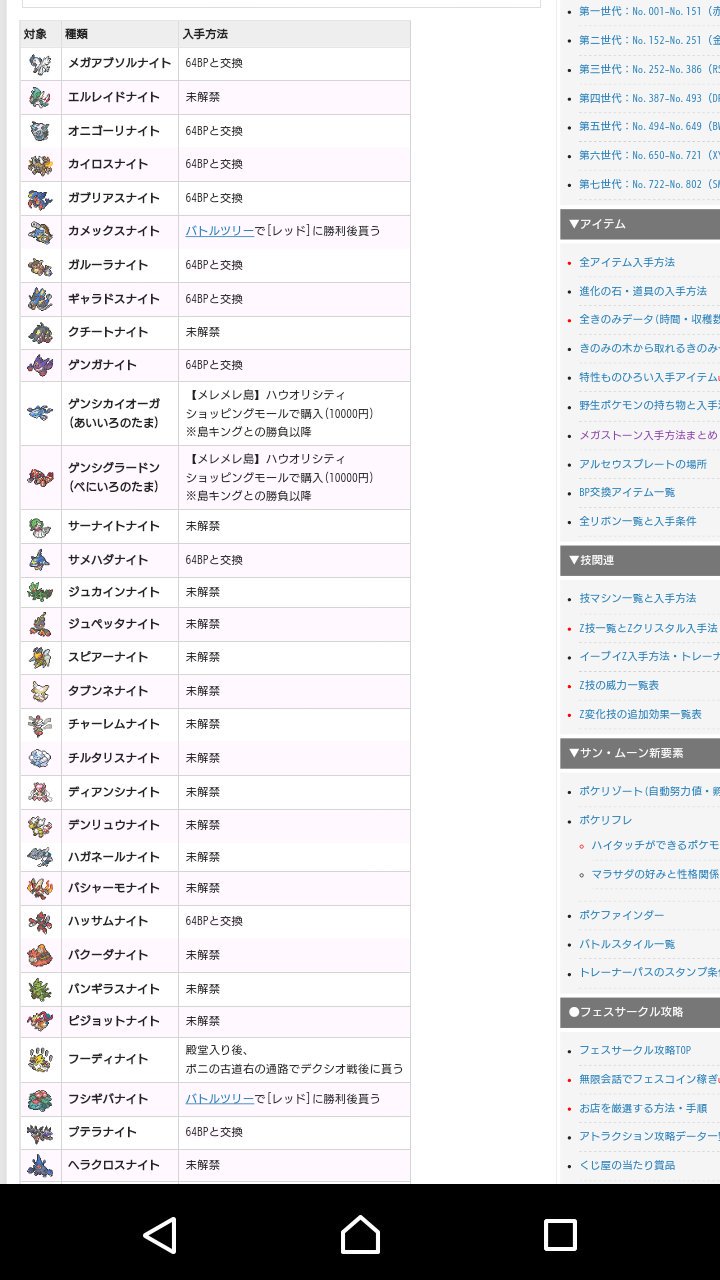The image size is (720, 1280).
Task: Open バトルツリー link in フシギバナイト row
Action: pyautogui.click(x=219, y=1098)
